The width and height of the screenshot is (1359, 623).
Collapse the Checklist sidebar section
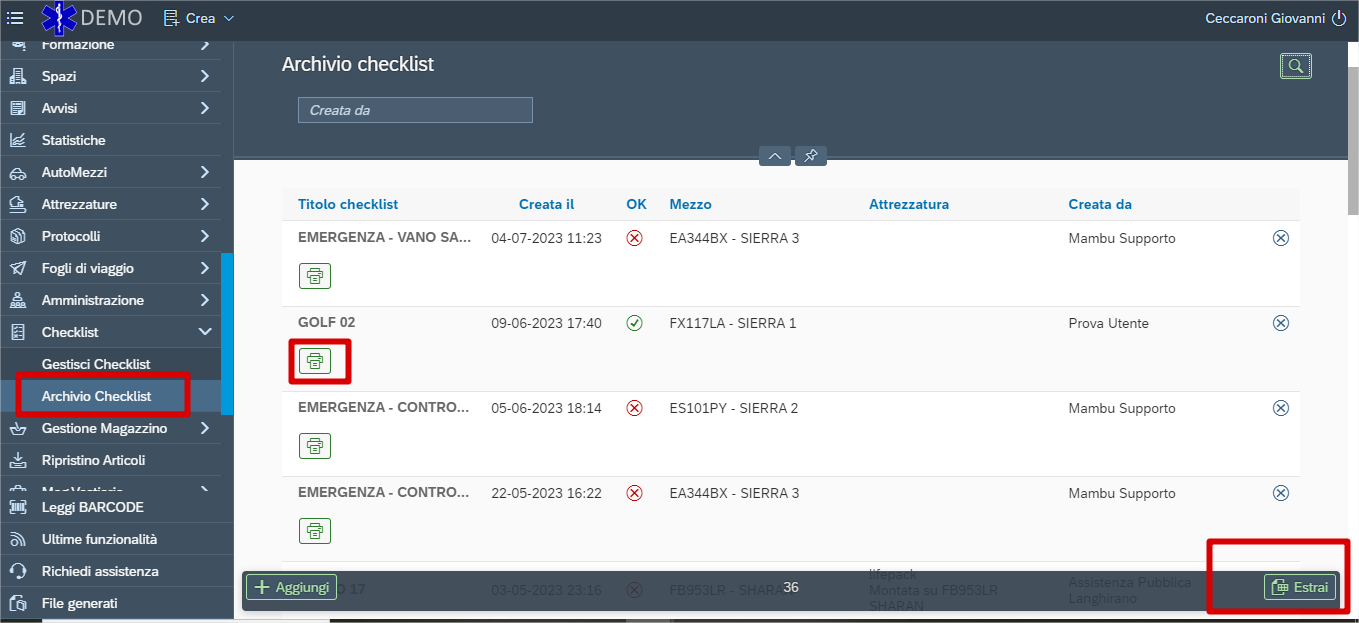pos(205,332)
